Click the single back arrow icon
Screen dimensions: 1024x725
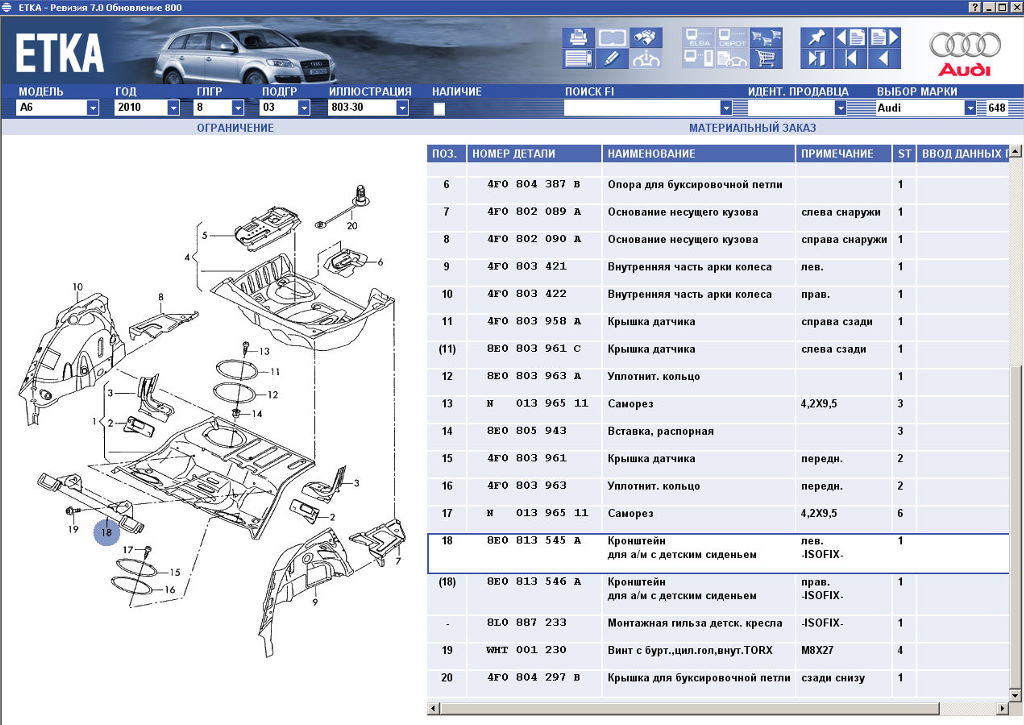pyautogui.click(x=885, y=59)
